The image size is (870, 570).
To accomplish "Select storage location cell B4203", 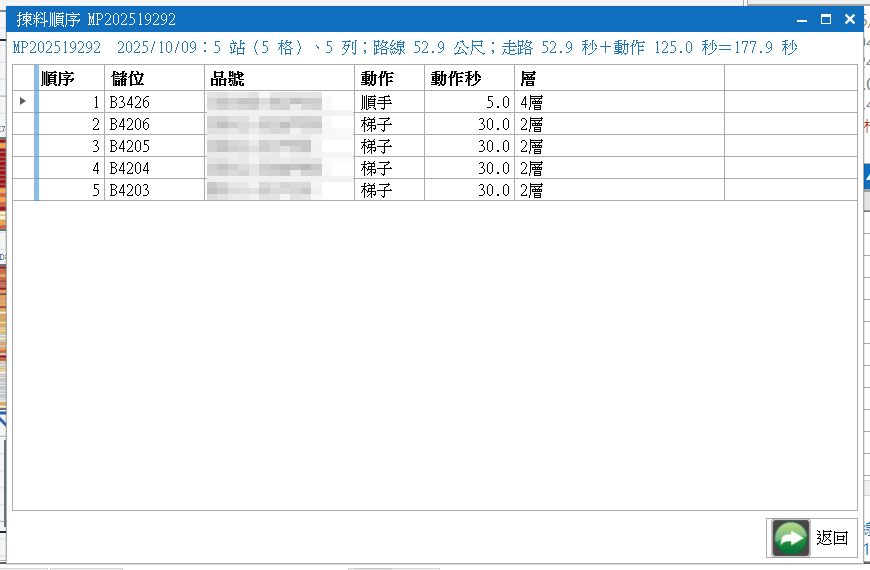I will coord(154,190).
